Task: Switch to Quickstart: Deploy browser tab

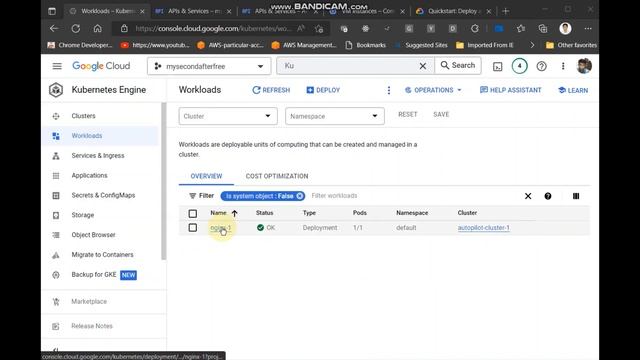Action: (x=453, y=11)
